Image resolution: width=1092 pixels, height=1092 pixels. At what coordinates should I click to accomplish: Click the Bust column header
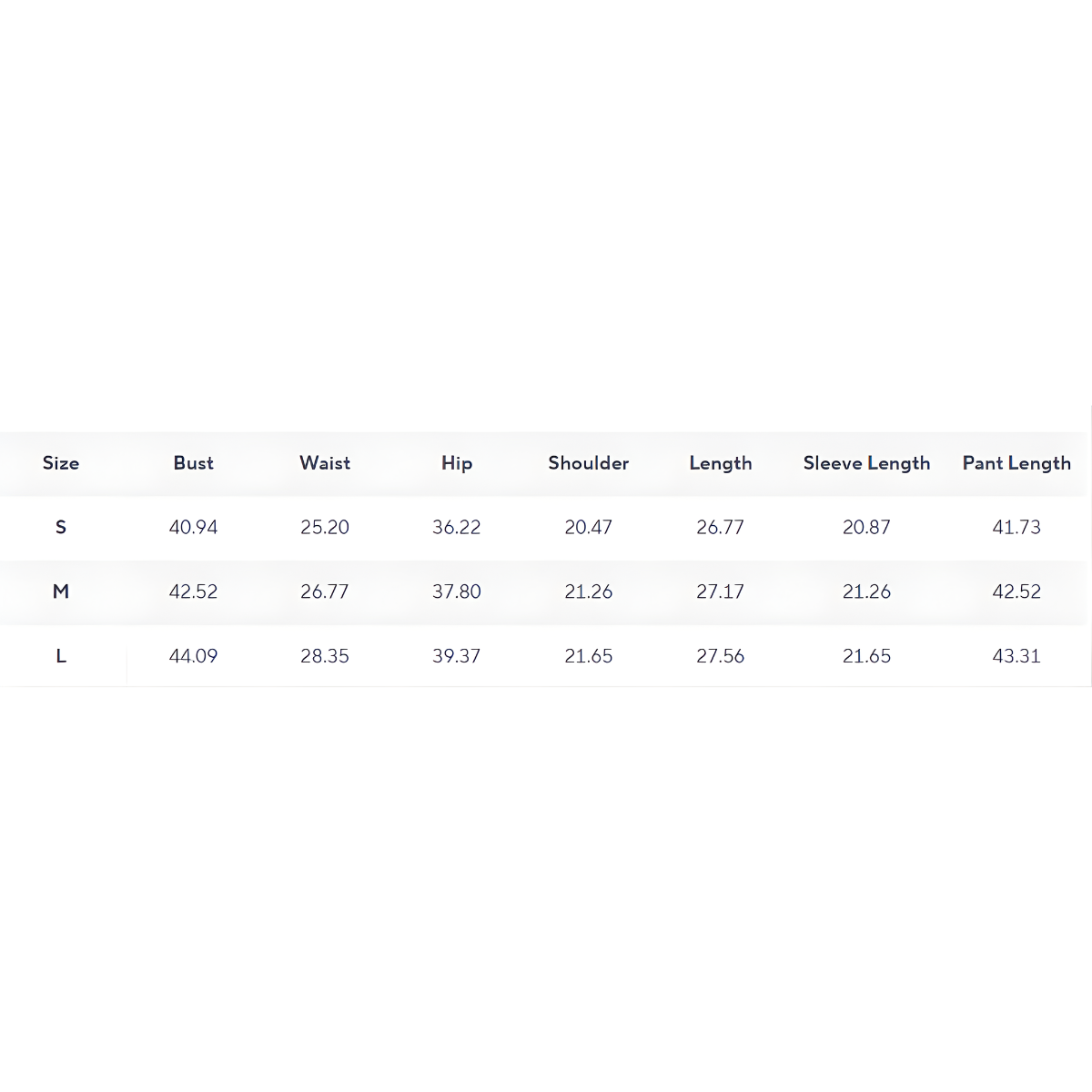[193, 463]
